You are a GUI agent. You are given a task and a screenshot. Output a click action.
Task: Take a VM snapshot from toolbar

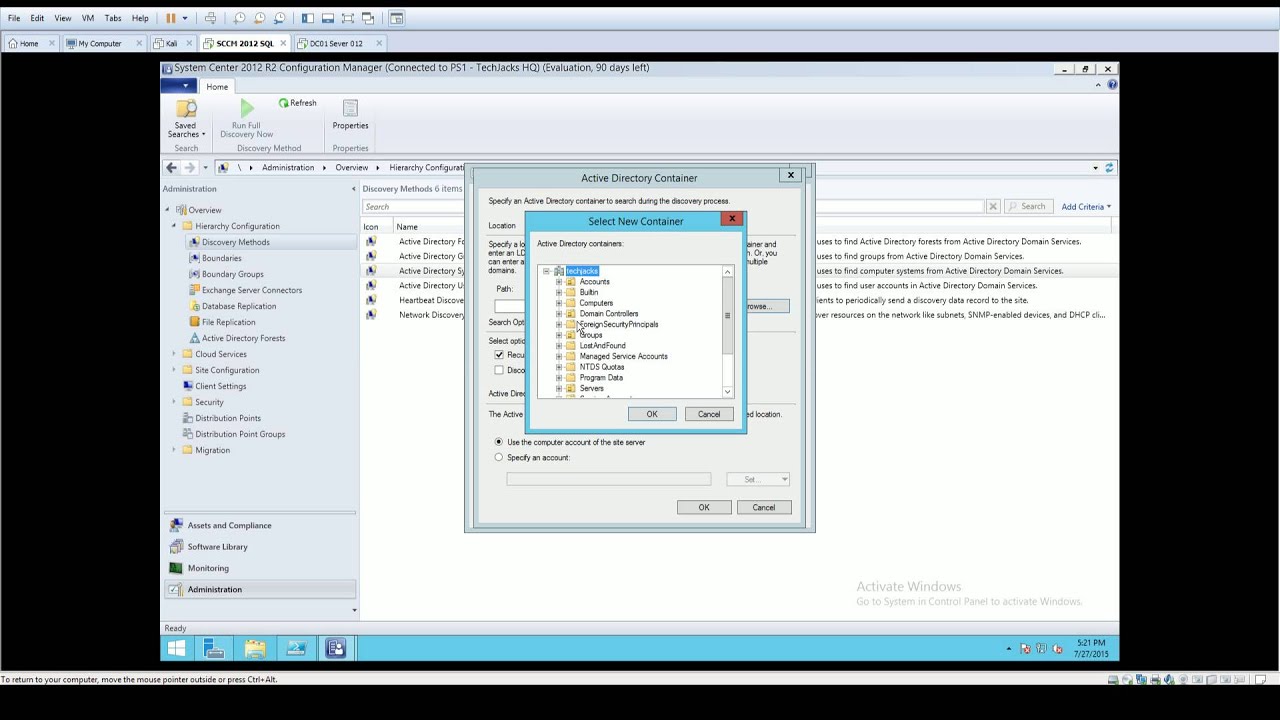240,18
